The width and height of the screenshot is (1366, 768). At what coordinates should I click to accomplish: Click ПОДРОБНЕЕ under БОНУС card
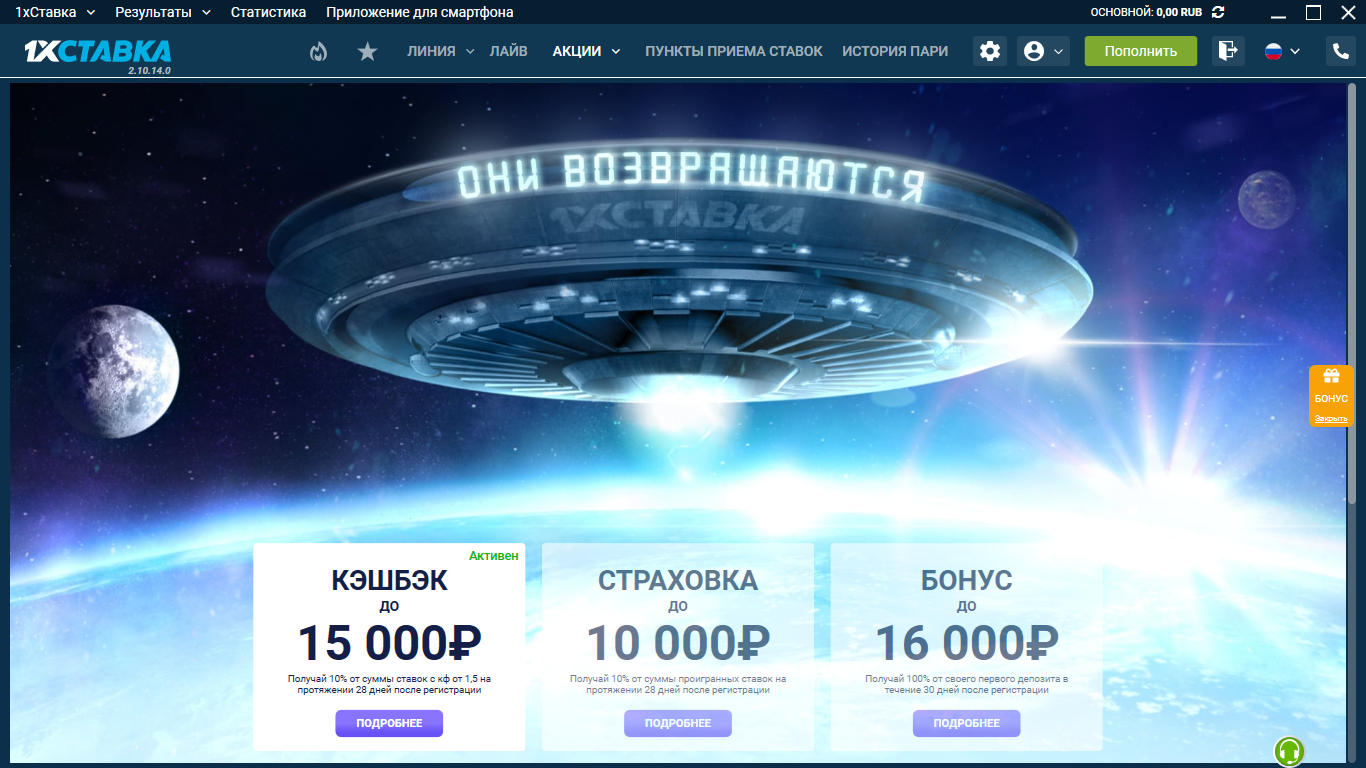(x=967, y=723)
